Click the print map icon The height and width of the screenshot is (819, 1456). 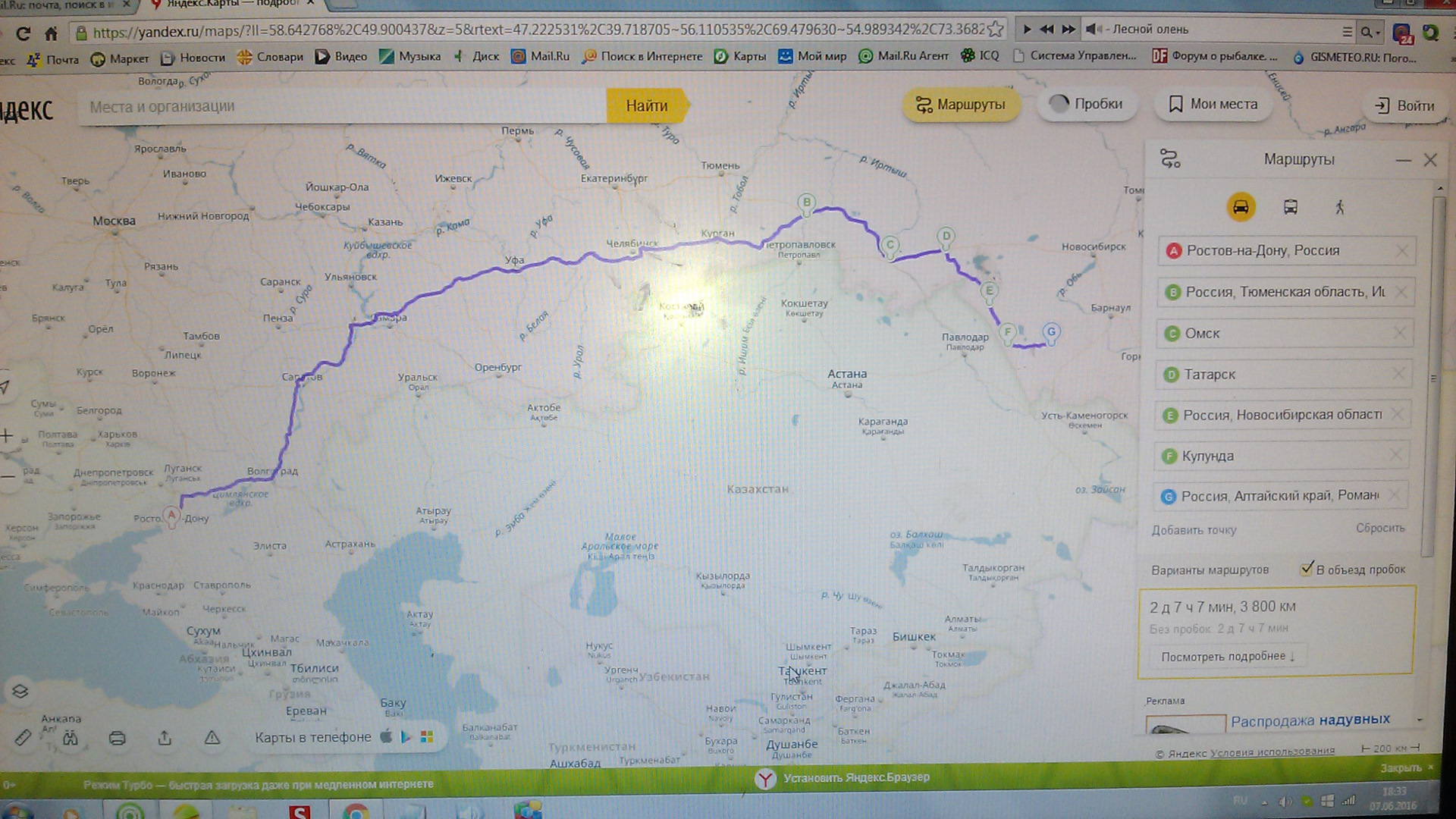click(x=117, y=738)
